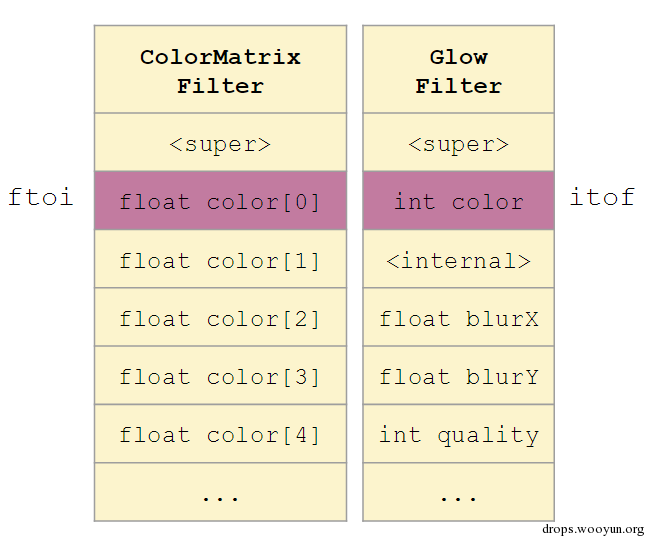Viewport: 648px width, 541px height.
Task: Click the highlighted int color cell
Action: 458,200
